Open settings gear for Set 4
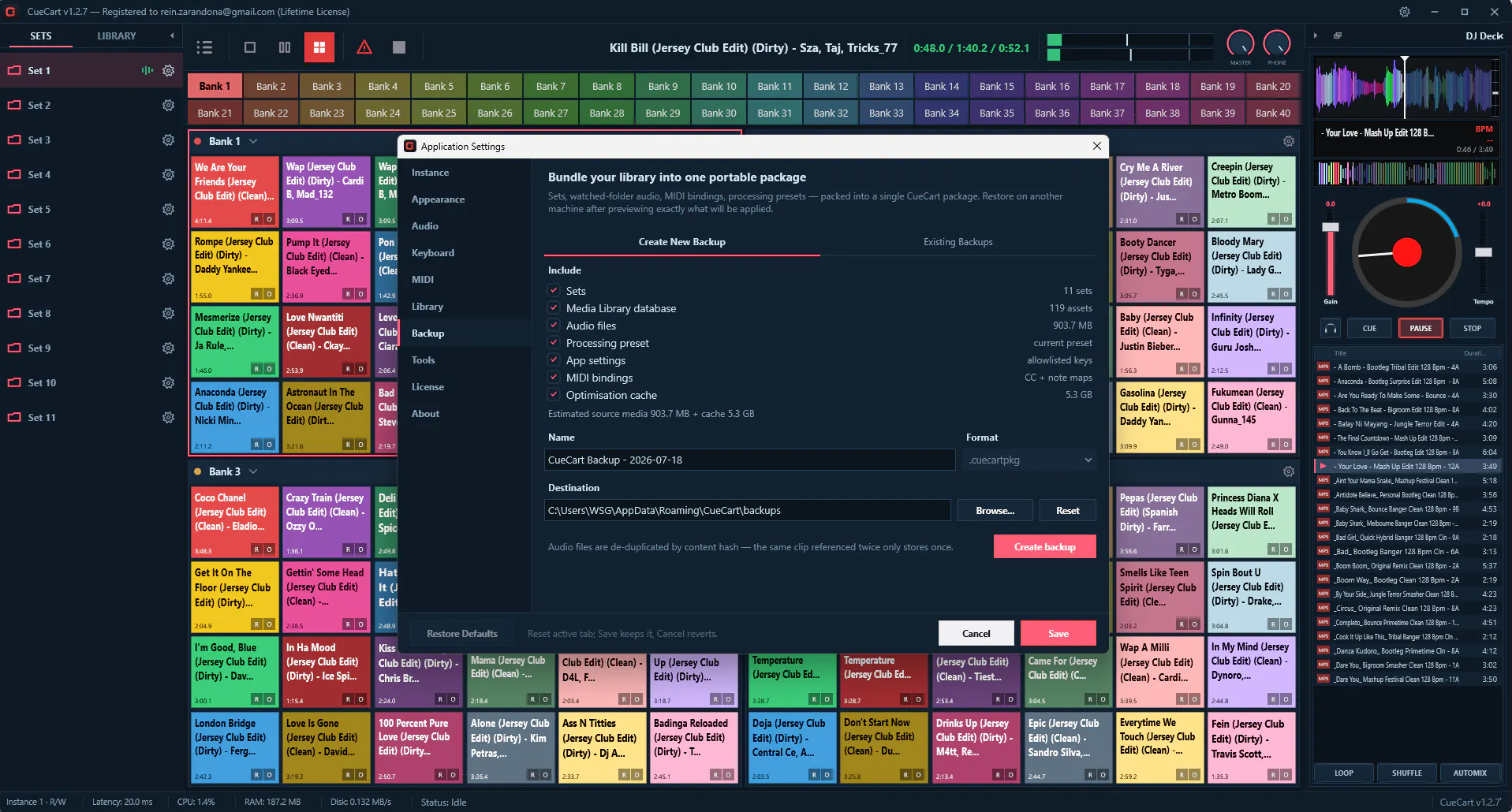This screenshot has width=1512, height=812. pyautogui.click(x=168, y=174)
